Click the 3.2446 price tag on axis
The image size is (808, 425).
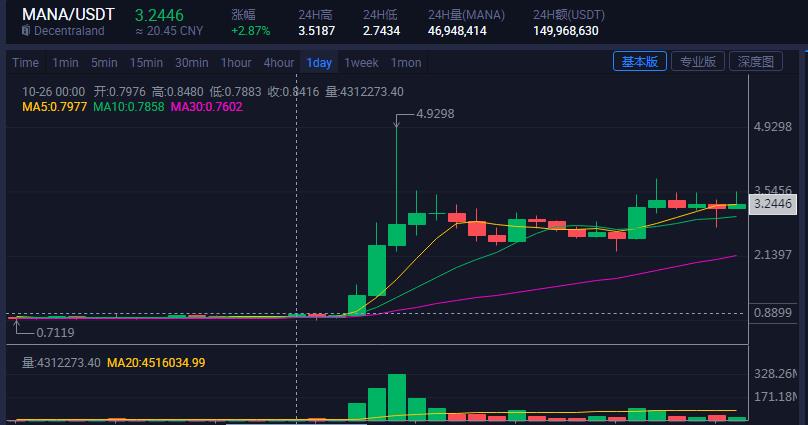[772, 204]
